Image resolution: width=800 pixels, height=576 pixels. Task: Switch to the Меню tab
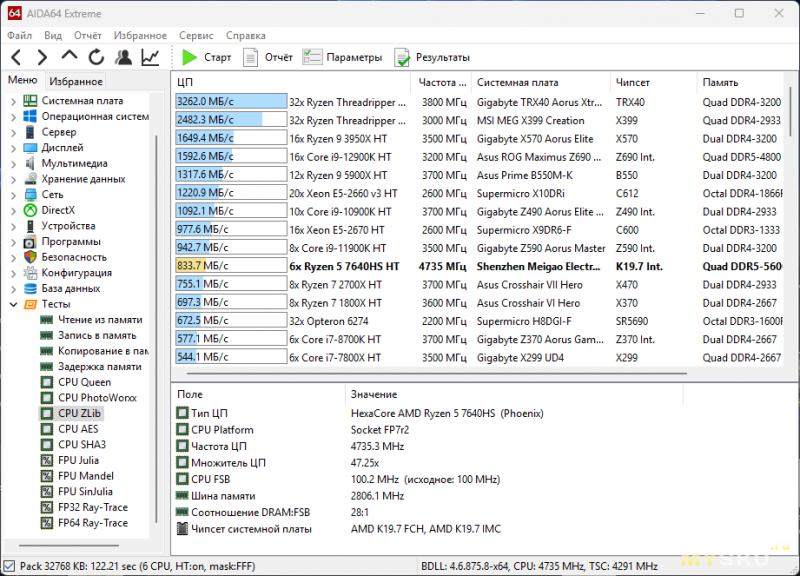(22, 80)
